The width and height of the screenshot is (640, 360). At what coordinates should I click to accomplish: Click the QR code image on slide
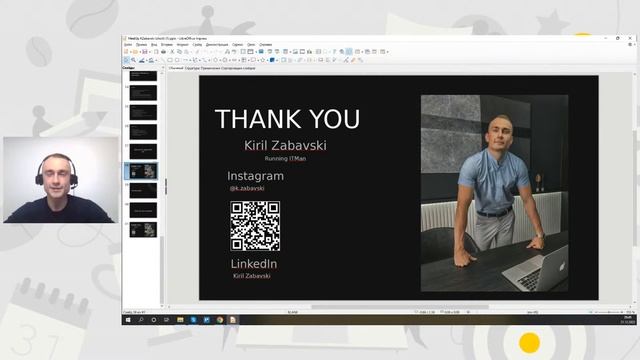pos(255,226)
